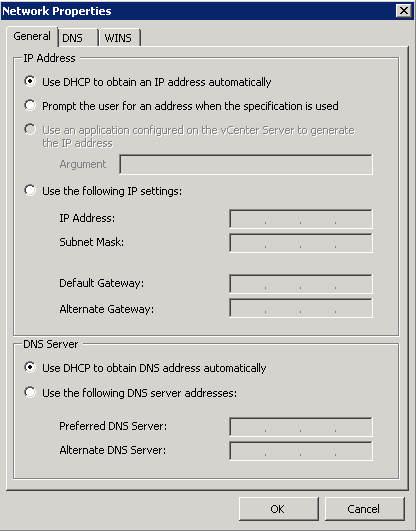Click the IP Address input field
Image resolution: width=416 pixels, height=531 pixels.
301,219
